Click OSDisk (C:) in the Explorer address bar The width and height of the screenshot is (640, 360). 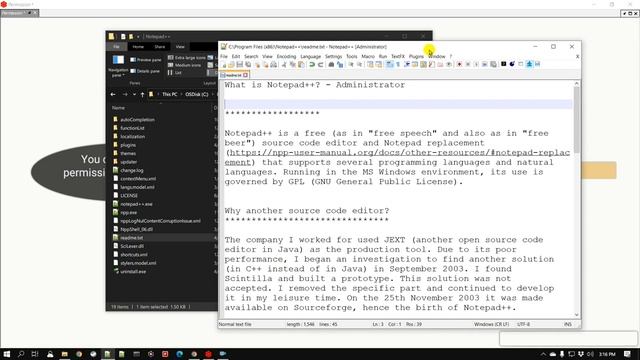tap(196, 94)
